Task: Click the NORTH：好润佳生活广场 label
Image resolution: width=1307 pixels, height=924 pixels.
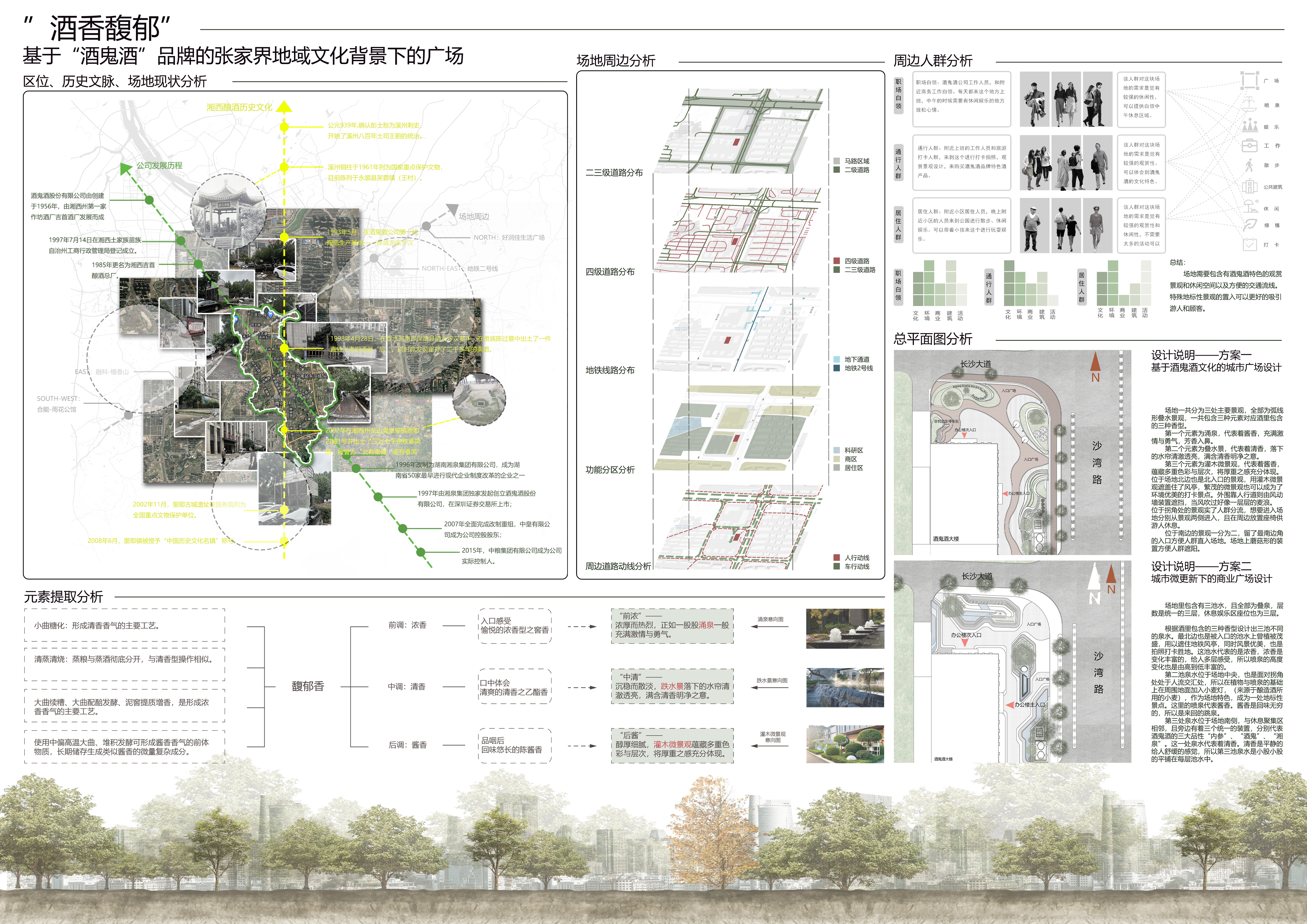Action: (509, 237)
